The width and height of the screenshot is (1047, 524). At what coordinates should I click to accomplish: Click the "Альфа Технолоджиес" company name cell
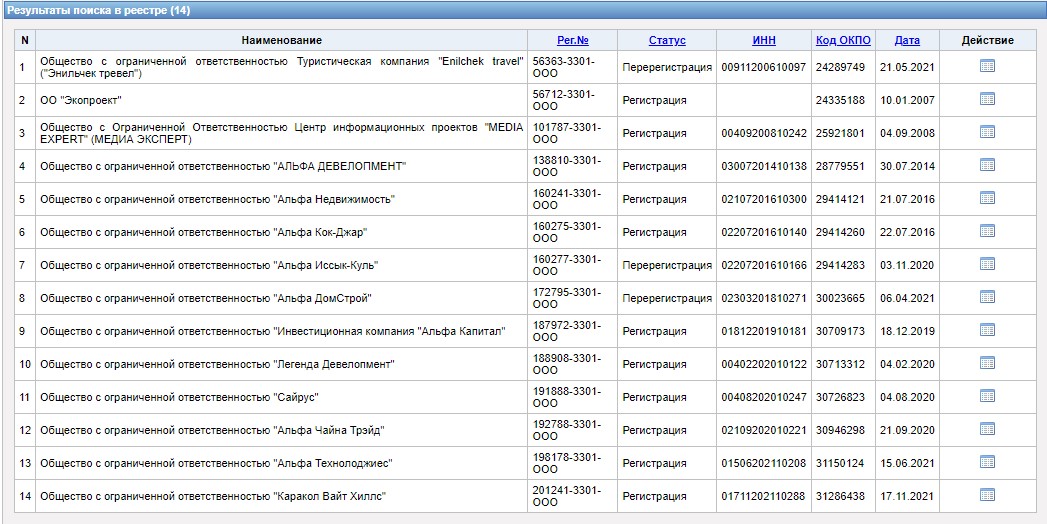(216, 463)
